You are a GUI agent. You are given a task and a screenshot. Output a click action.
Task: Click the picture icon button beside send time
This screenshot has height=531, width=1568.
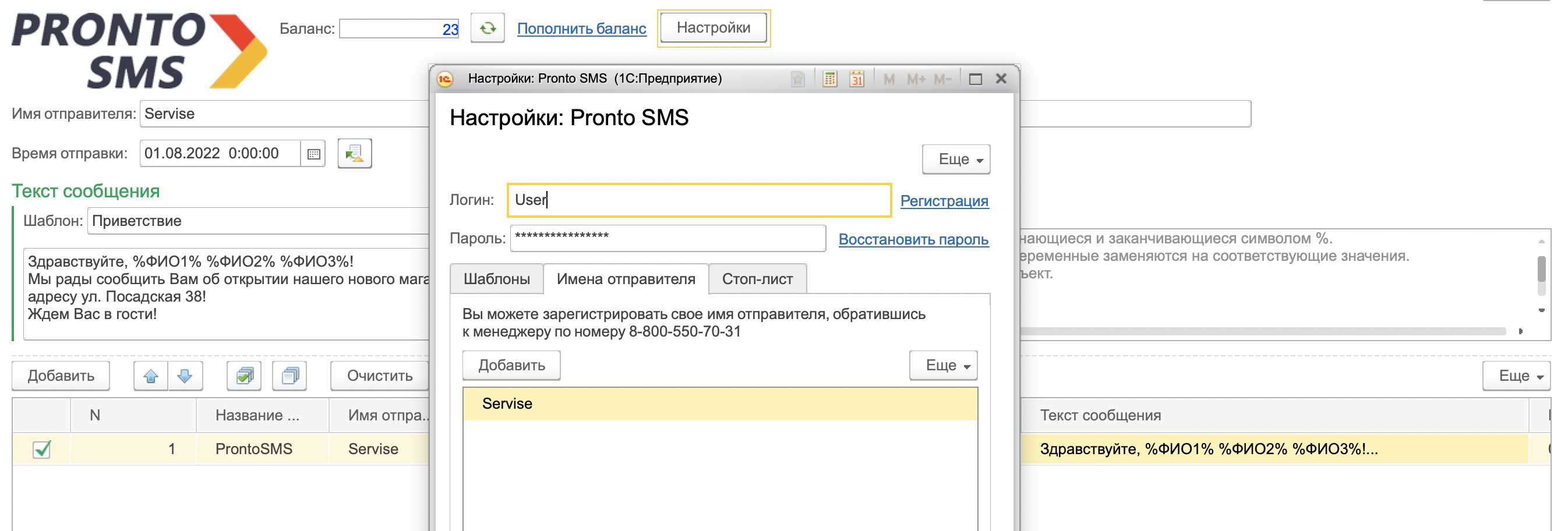354,153
